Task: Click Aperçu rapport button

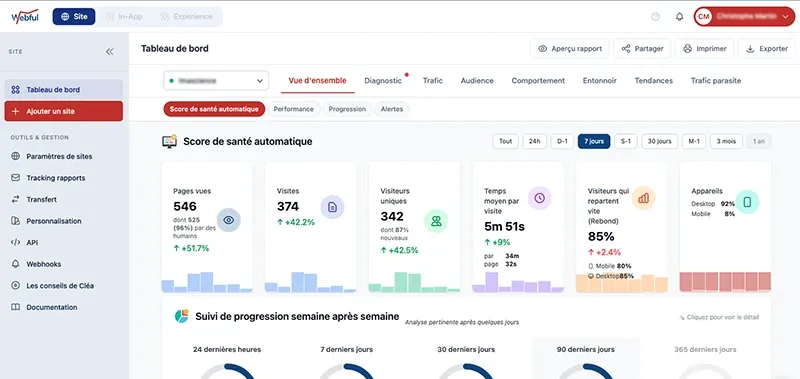Action: pyautogui.click(x=570, y=49)
